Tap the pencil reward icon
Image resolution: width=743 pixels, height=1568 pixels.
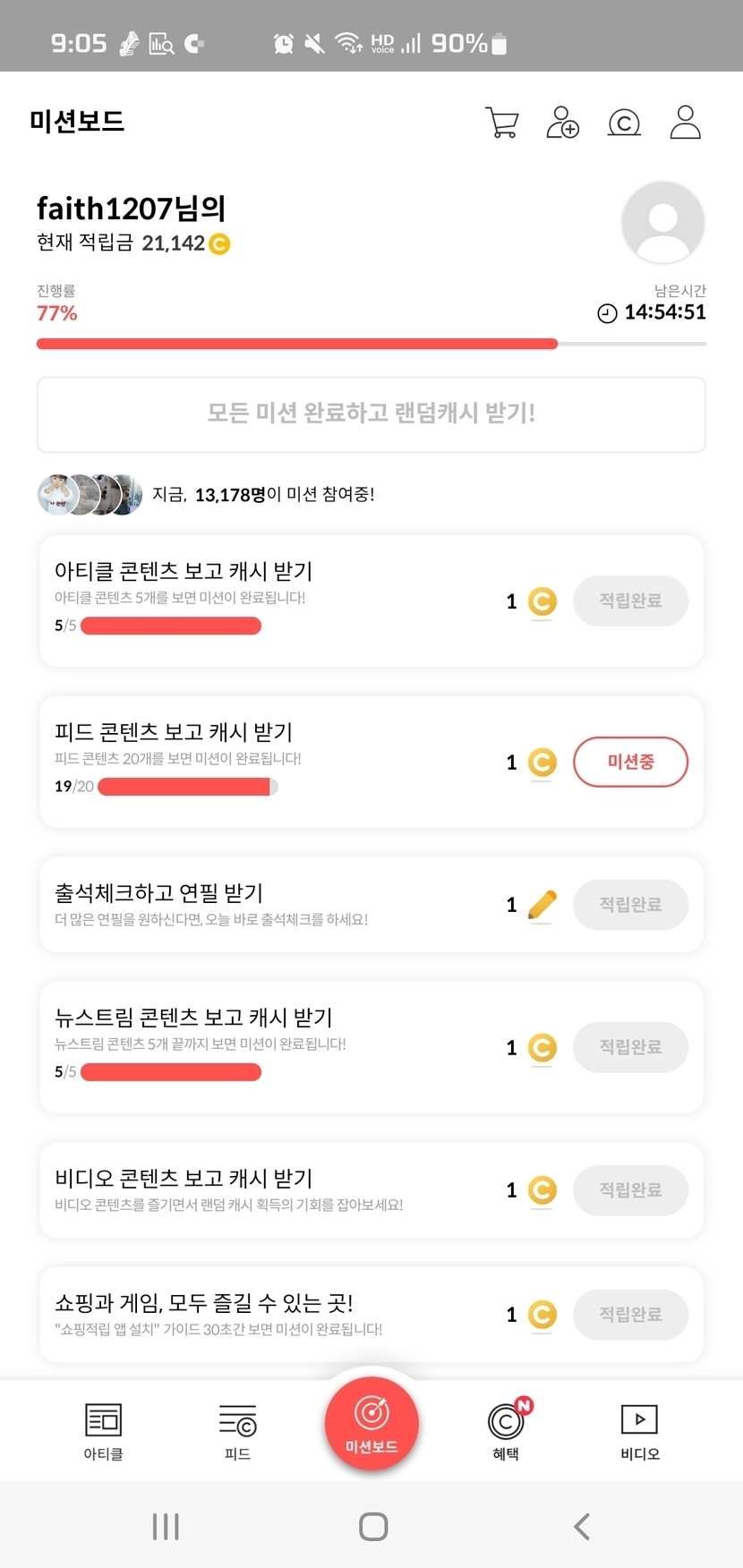coord(542,905)
